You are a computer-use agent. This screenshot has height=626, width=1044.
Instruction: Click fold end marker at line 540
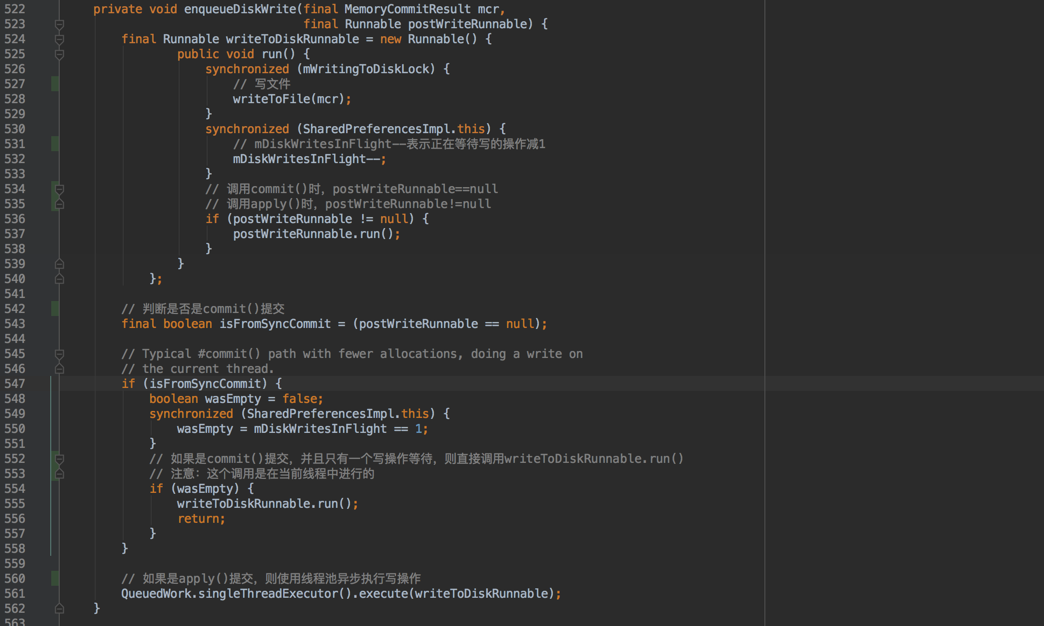tap(59, 279)
